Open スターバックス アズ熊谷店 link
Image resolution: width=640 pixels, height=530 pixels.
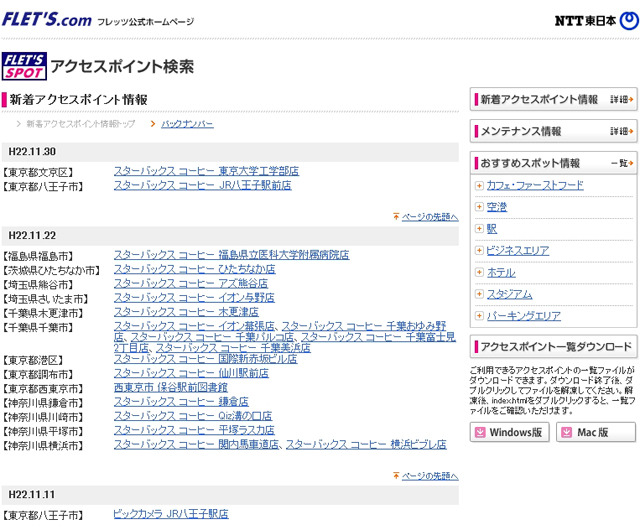[191, 283]
